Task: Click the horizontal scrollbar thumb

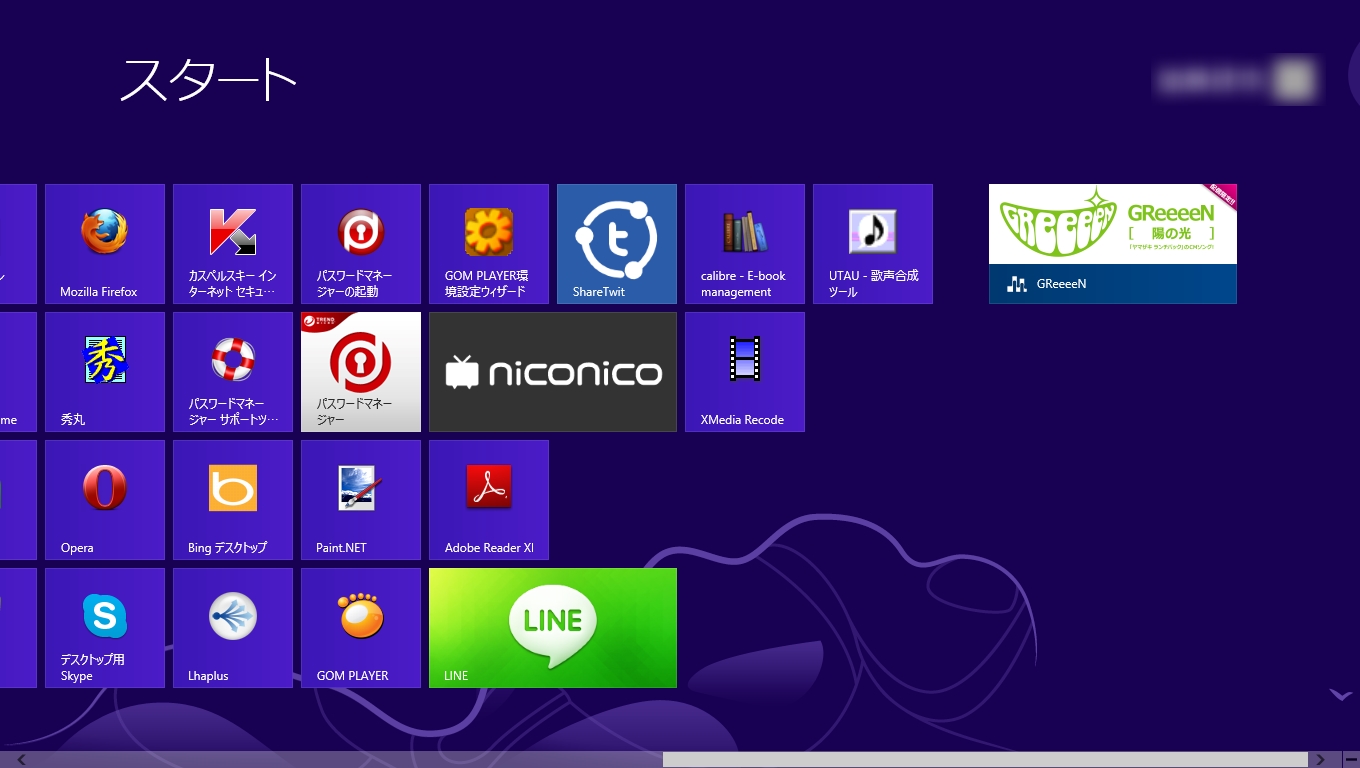Action: click(x=985, y=760)
